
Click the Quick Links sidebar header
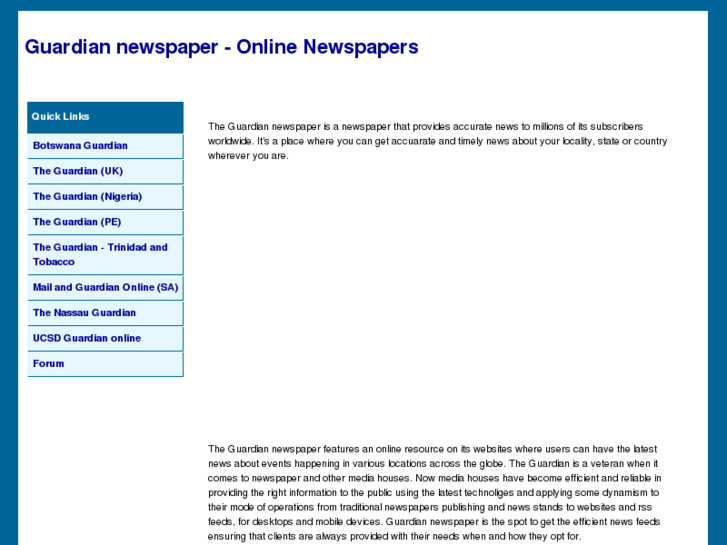coord(105,117)
